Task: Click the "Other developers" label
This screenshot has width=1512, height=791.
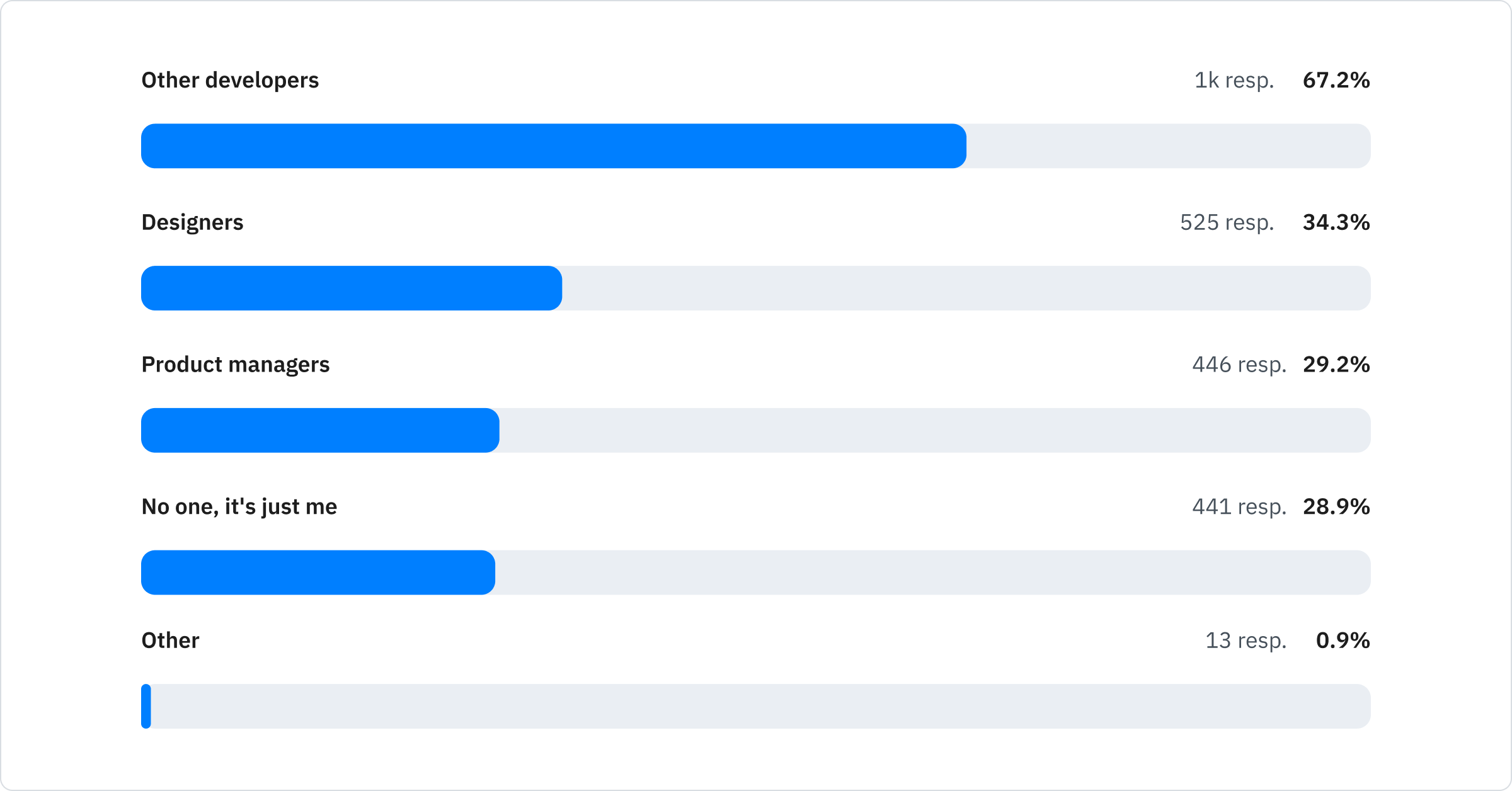Action: click(230, 81)
